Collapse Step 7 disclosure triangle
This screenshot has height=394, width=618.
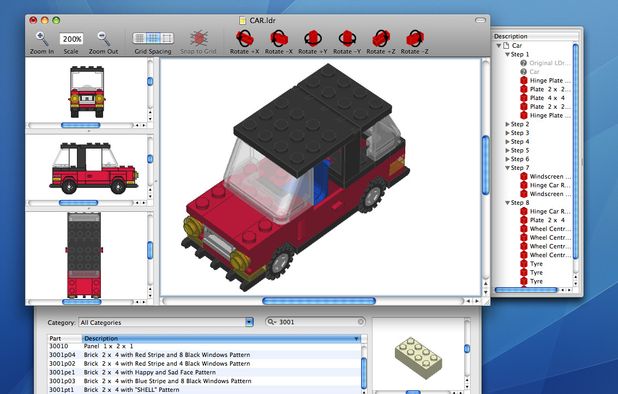pyautogui.click(x=508, y=168)
